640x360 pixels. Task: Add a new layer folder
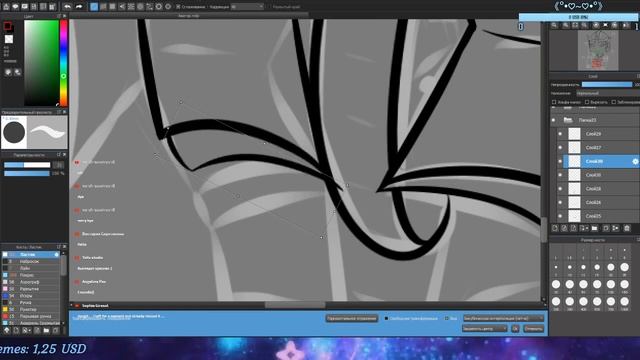pos(594,228)
